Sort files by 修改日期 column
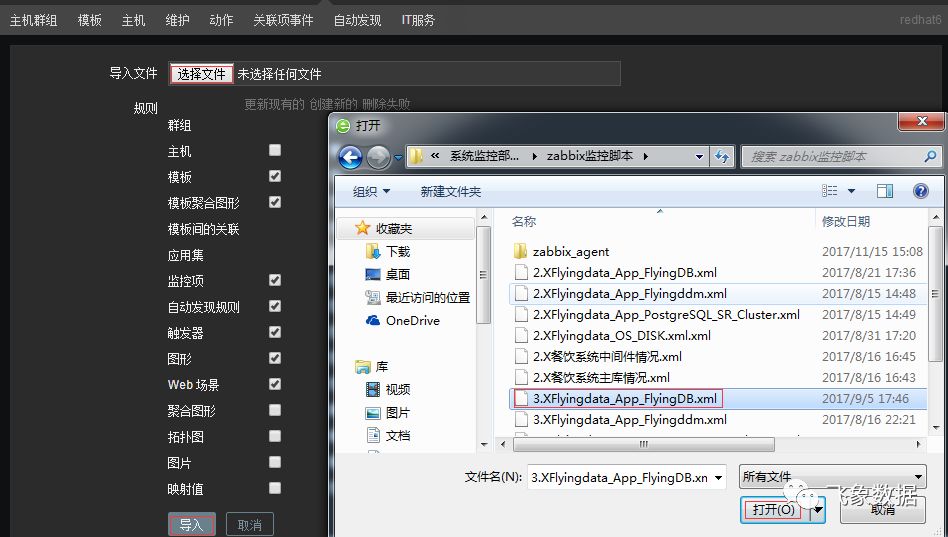Image resolution: width=948 pixels, height=537 pixels. click(846, 221)
